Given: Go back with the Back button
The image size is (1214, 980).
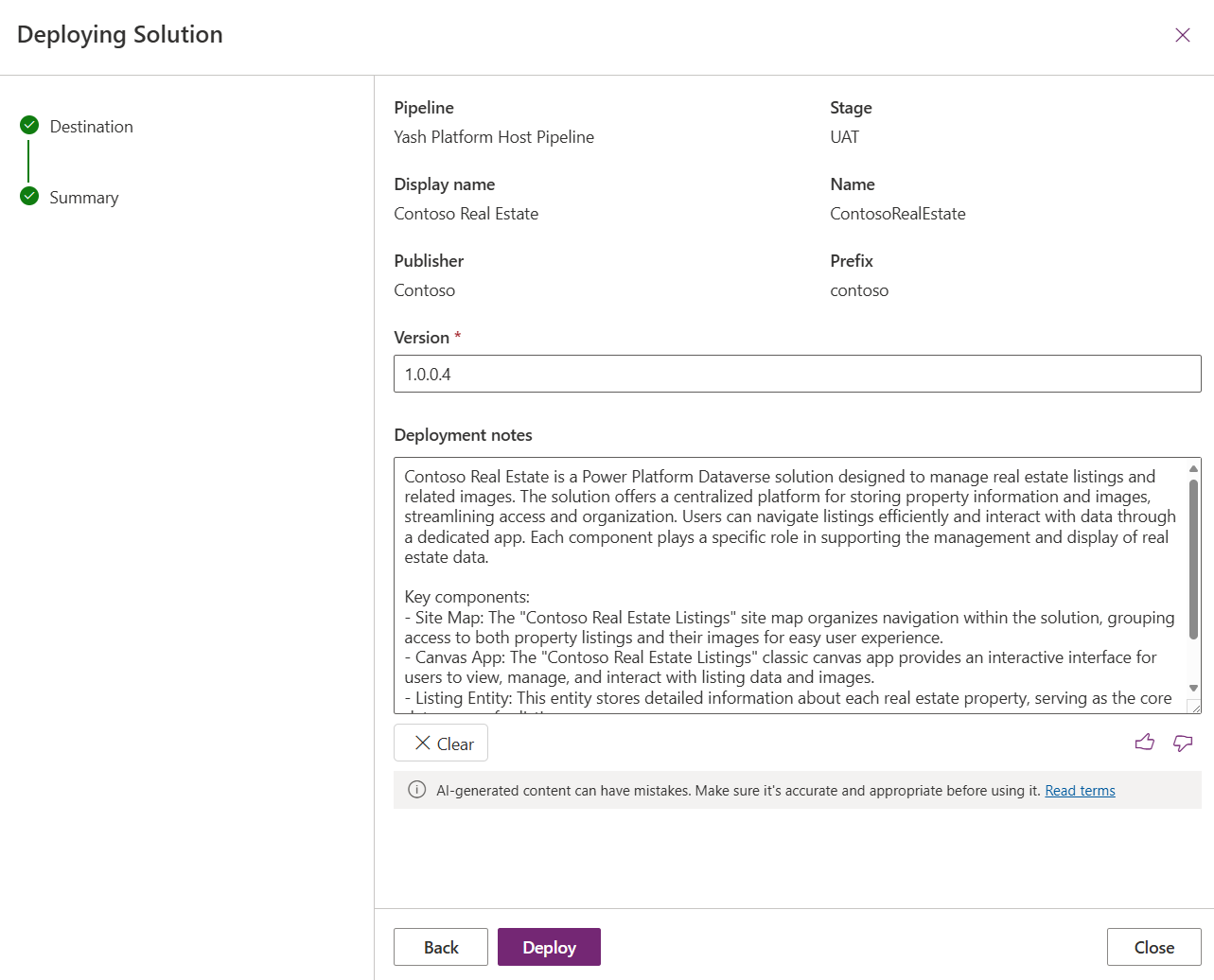Looking at the screenshot, I should click(x=441, y=947).
